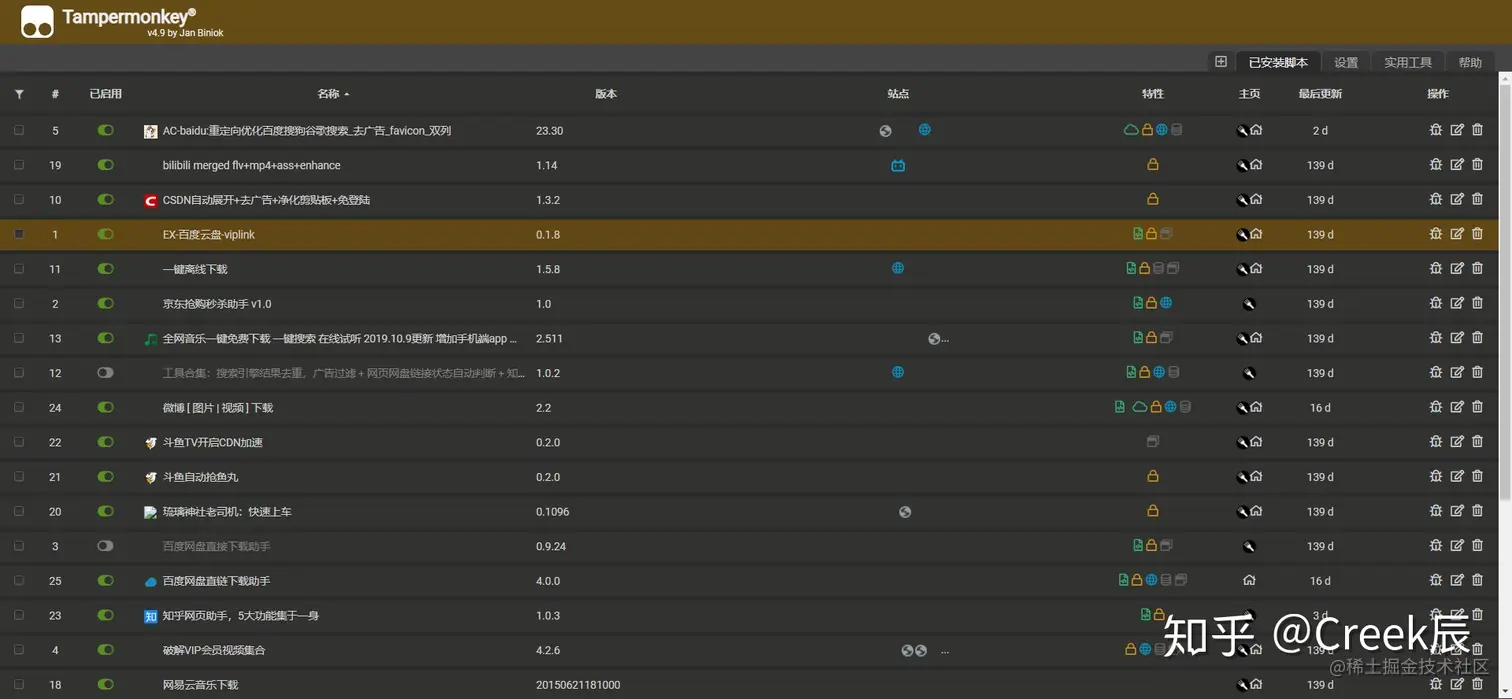Viewport: 1512px width, 699px height.
Task: Edit the bilibili merged flv+mp4 script
Action: pyautogui.click(x=1457, y=165)
